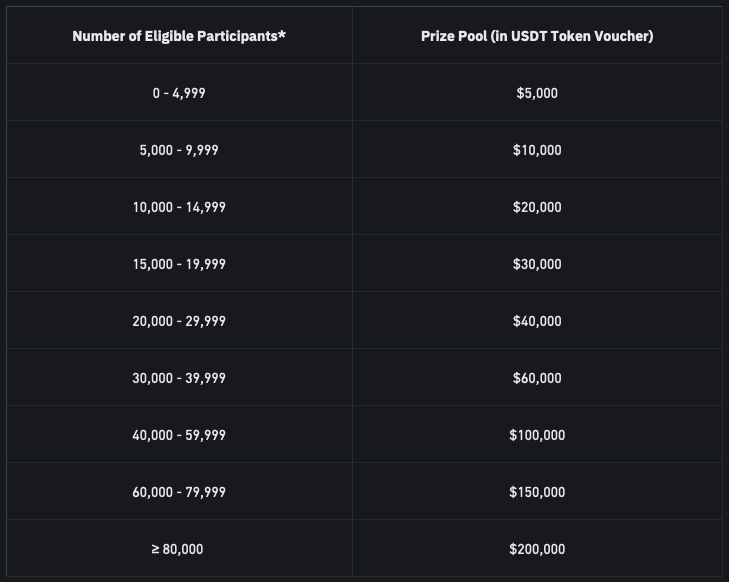Select the '30,000 - 39,999' participants cell
729x582 pixels.
pyautogui.click(x=179, y=378)
